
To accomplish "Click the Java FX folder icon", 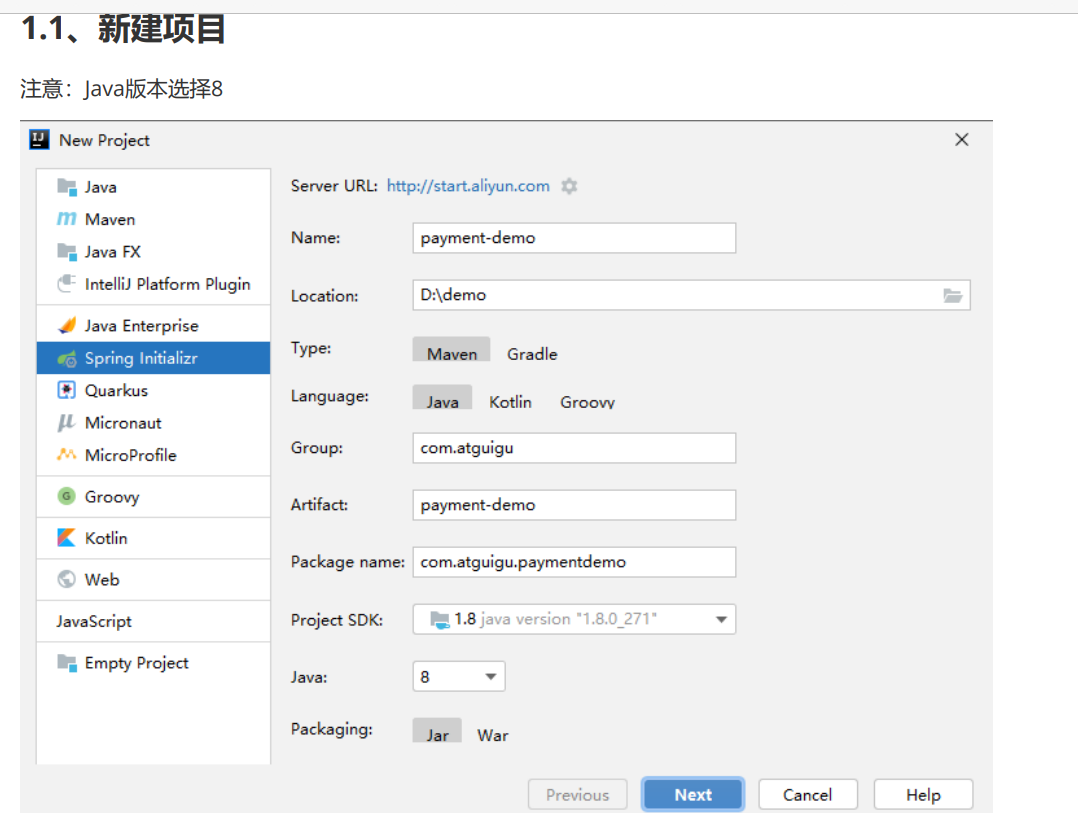I will pos(67,252).
